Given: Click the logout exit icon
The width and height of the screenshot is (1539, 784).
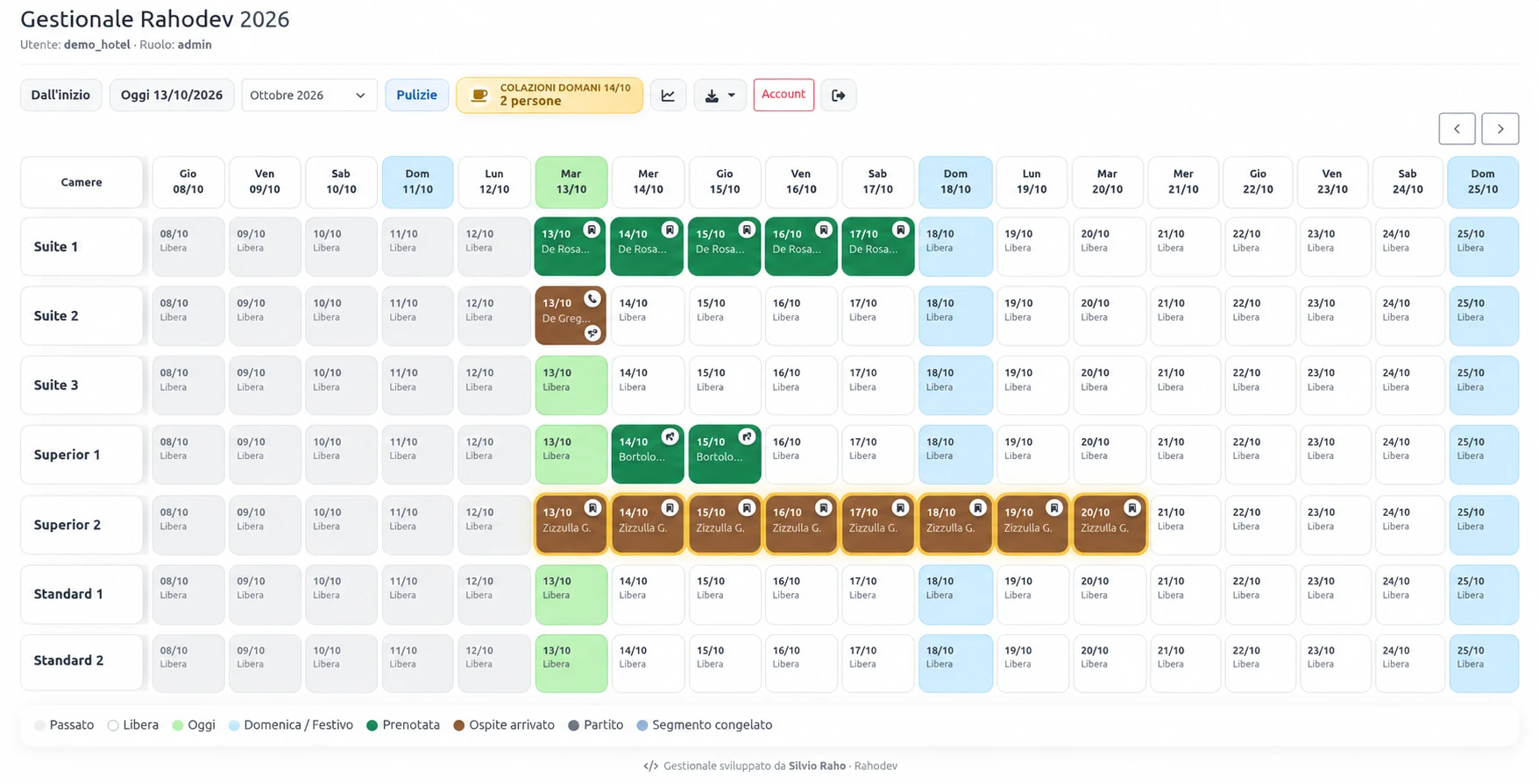Looking at the screenshot, I should [838, 95].
